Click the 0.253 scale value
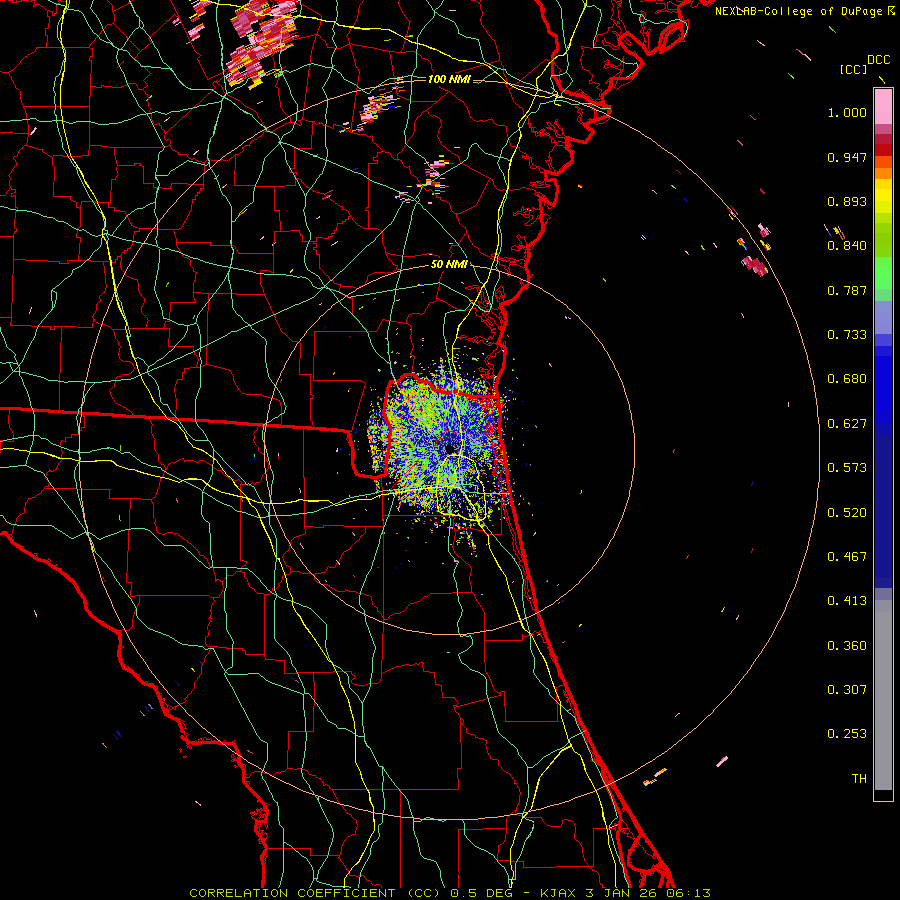Screen dimensions: 900x900 pyautogui.click(x=847, y=734)
